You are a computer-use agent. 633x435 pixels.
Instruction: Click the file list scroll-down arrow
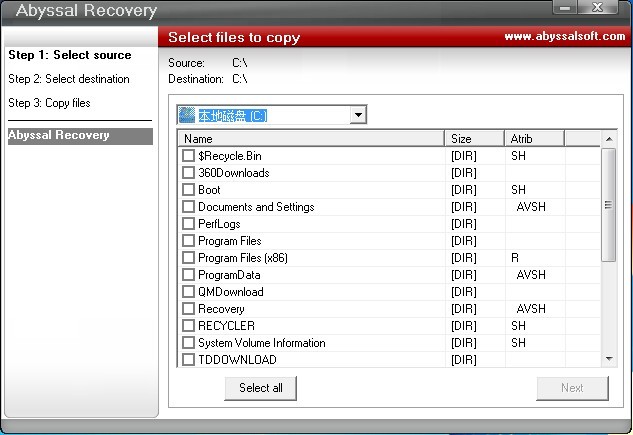coord(609,359)
